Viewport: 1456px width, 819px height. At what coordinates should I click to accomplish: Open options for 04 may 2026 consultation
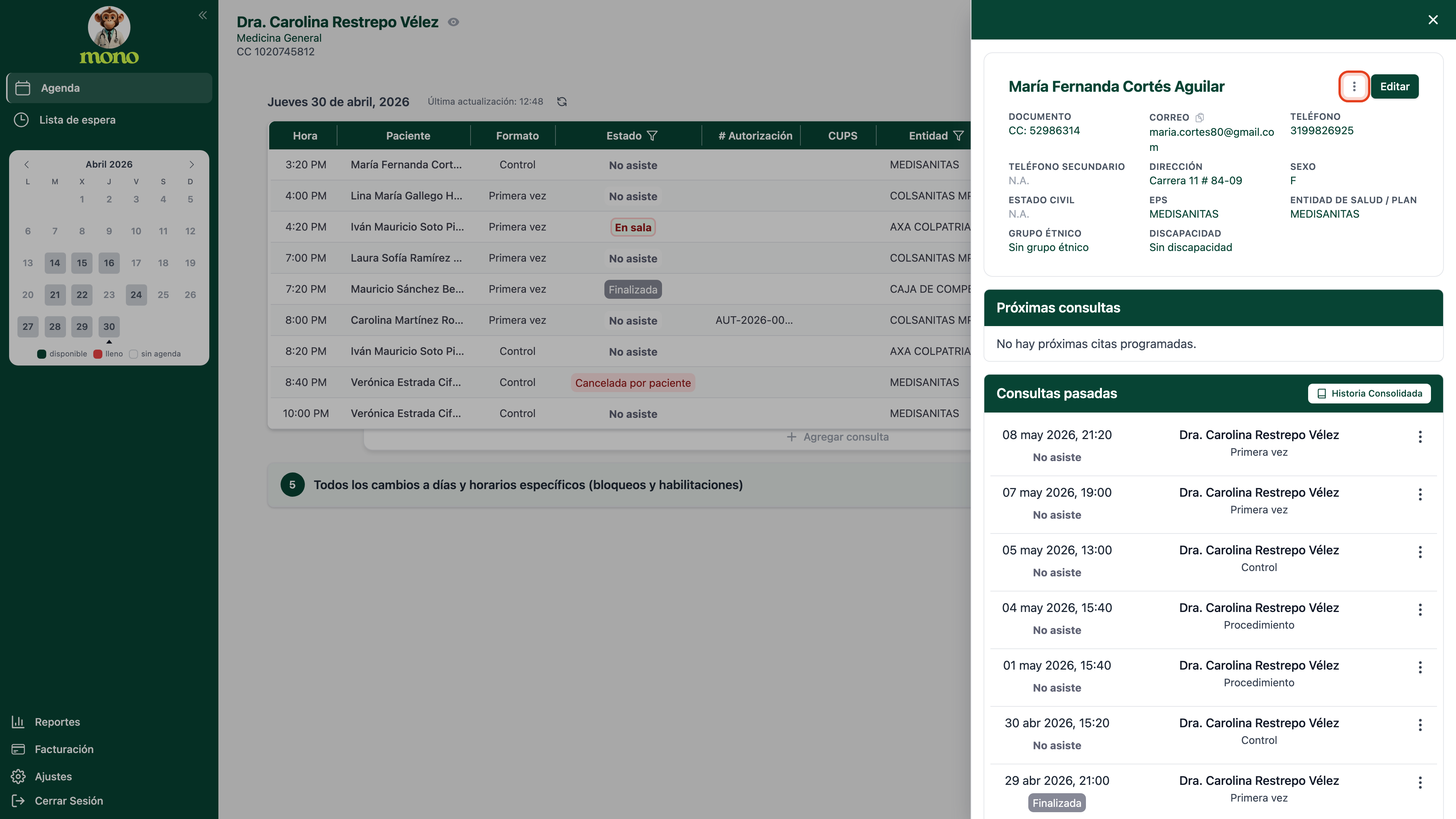[1420, 610]
